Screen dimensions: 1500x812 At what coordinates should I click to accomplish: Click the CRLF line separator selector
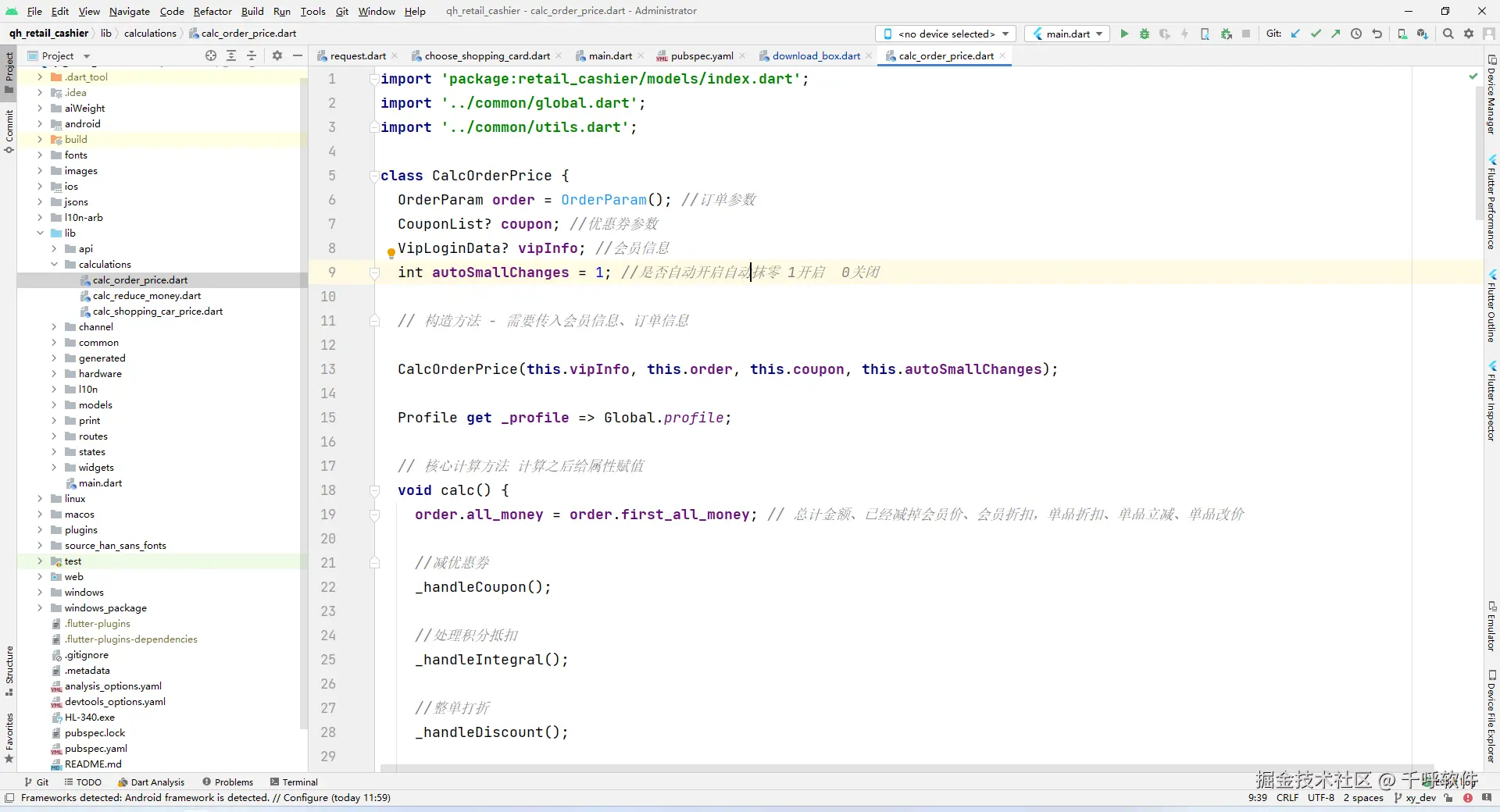pyautogui.click(x=1287, y=798)
